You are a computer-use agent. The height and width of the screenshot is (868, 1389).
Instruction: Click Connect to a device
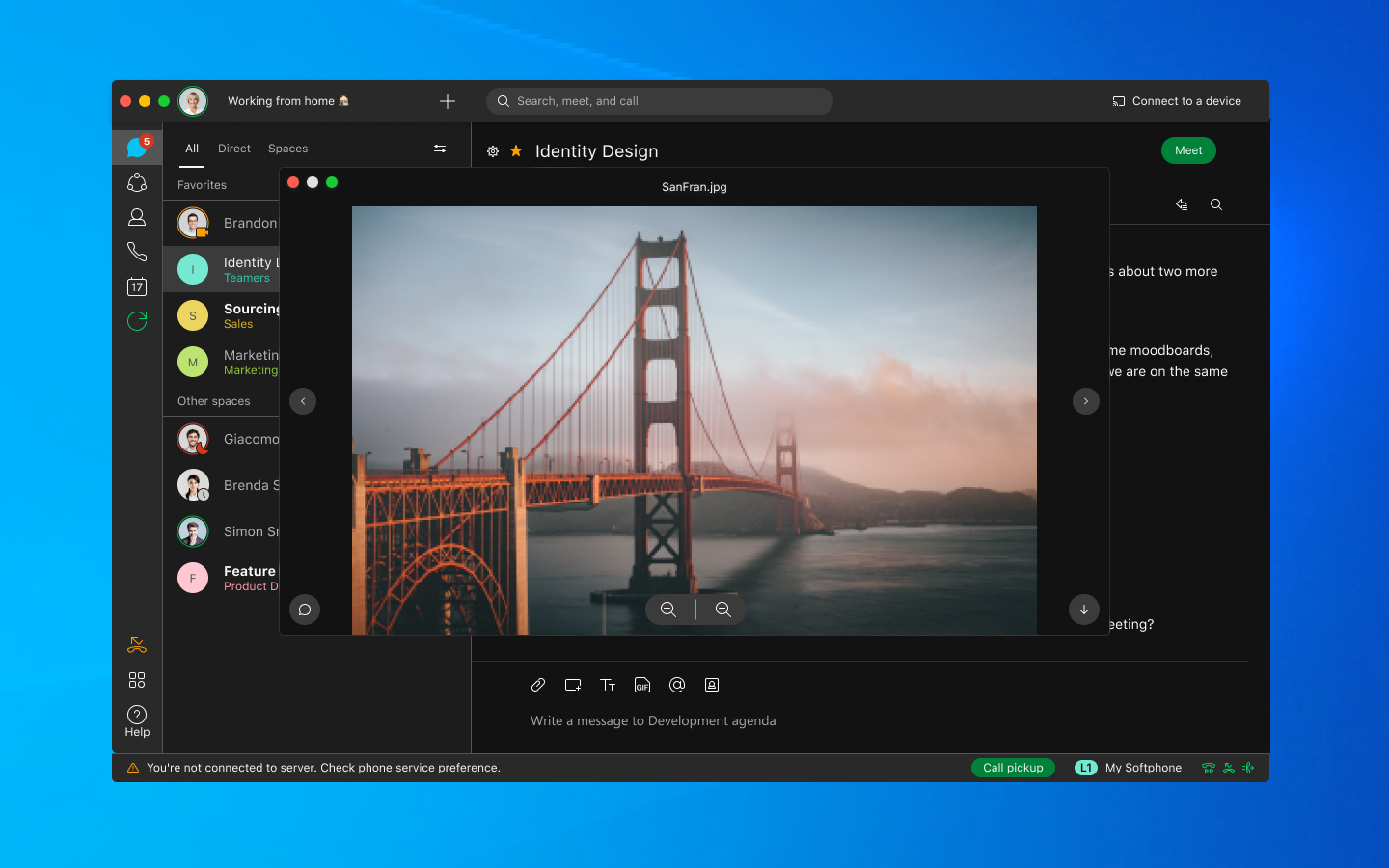click(x=1177, y=101)
